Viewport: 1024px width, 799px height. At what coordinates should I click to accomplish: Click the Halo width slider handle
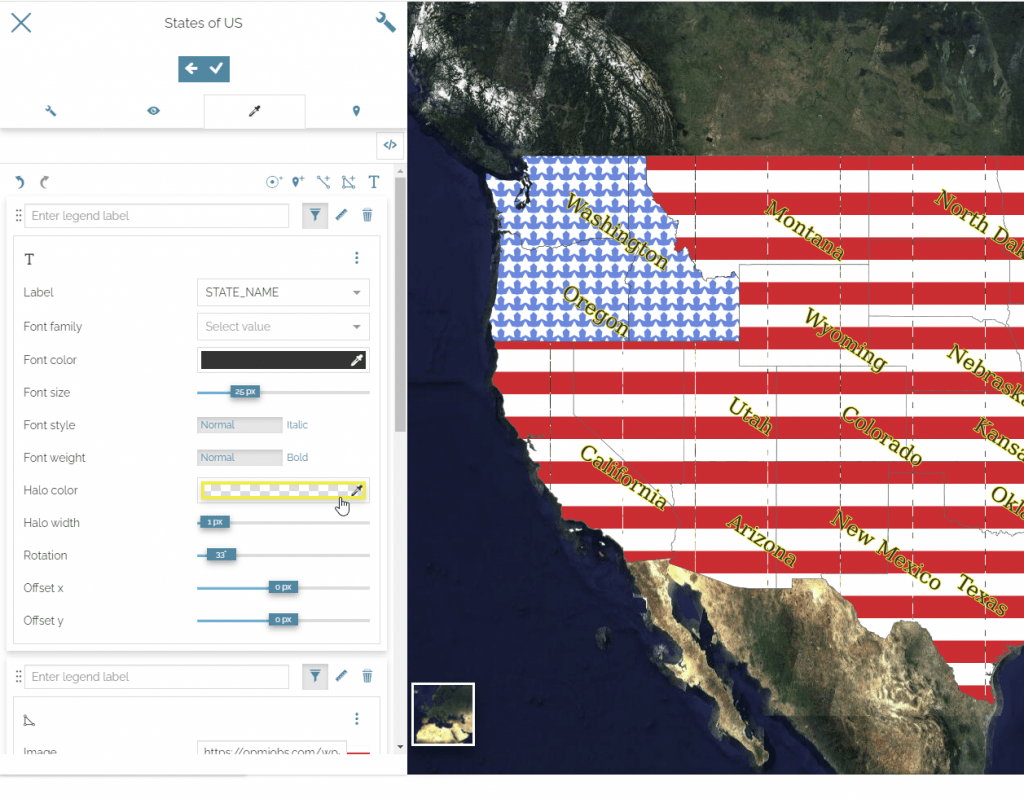215,522
